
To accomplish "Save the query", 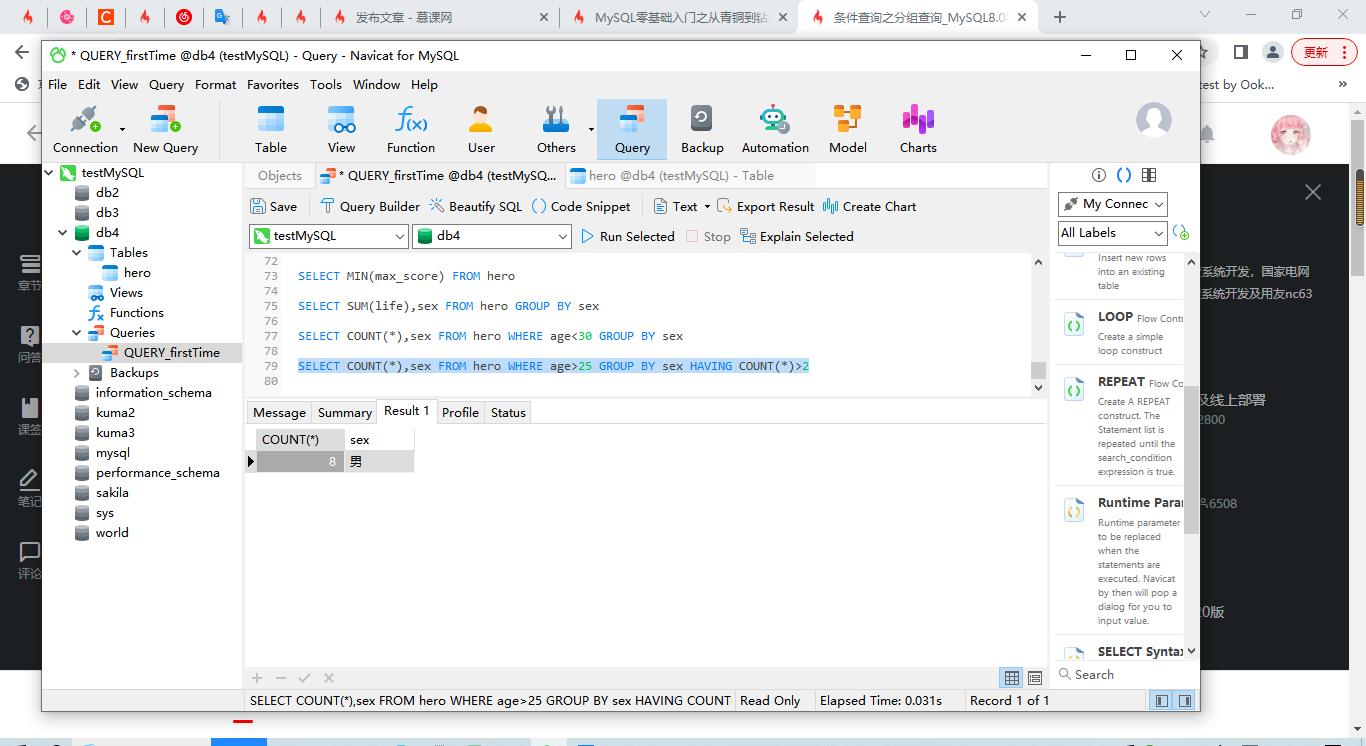I will [x=273, y=206].
